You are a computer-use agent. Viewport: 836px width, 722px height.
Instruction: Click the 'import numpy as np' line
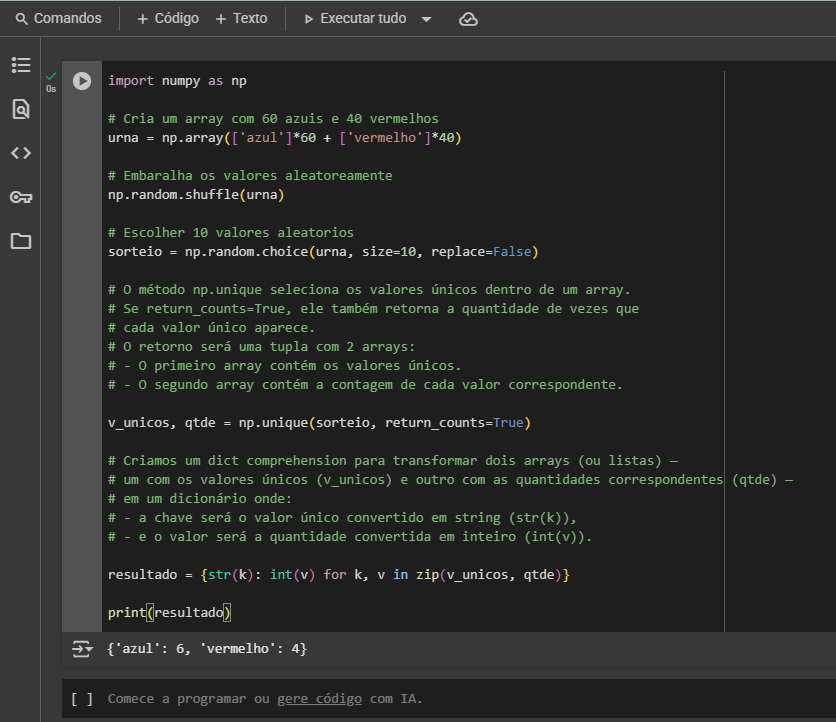[177, 81]
